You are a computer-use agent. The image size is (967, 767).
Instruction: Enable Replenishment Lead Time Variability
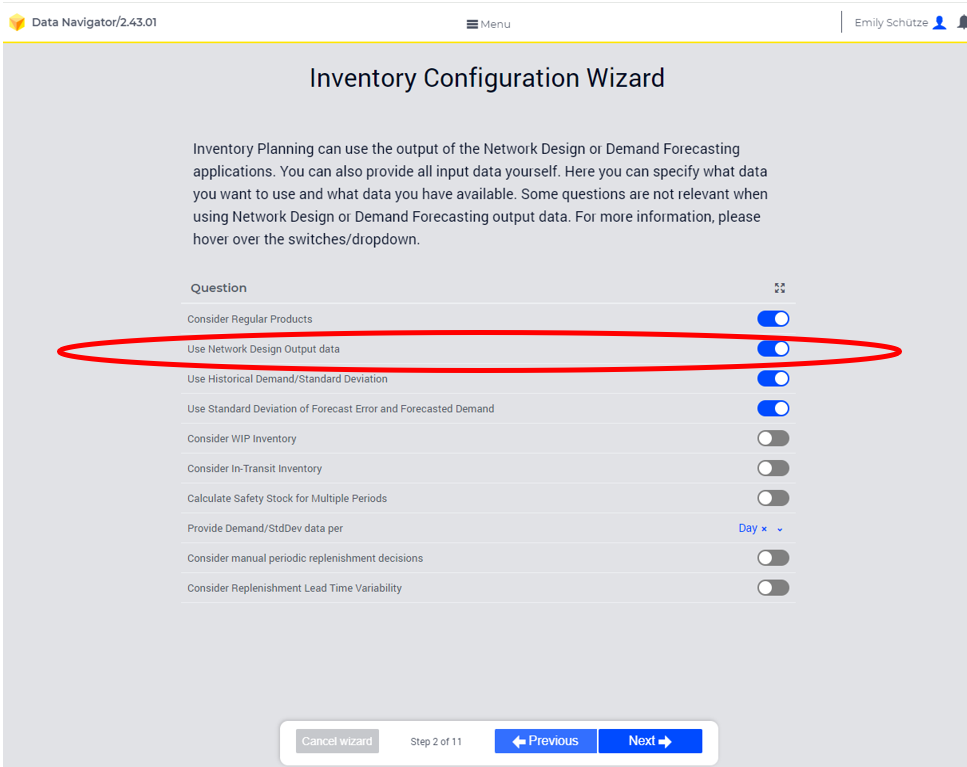[x=773, y=588]
